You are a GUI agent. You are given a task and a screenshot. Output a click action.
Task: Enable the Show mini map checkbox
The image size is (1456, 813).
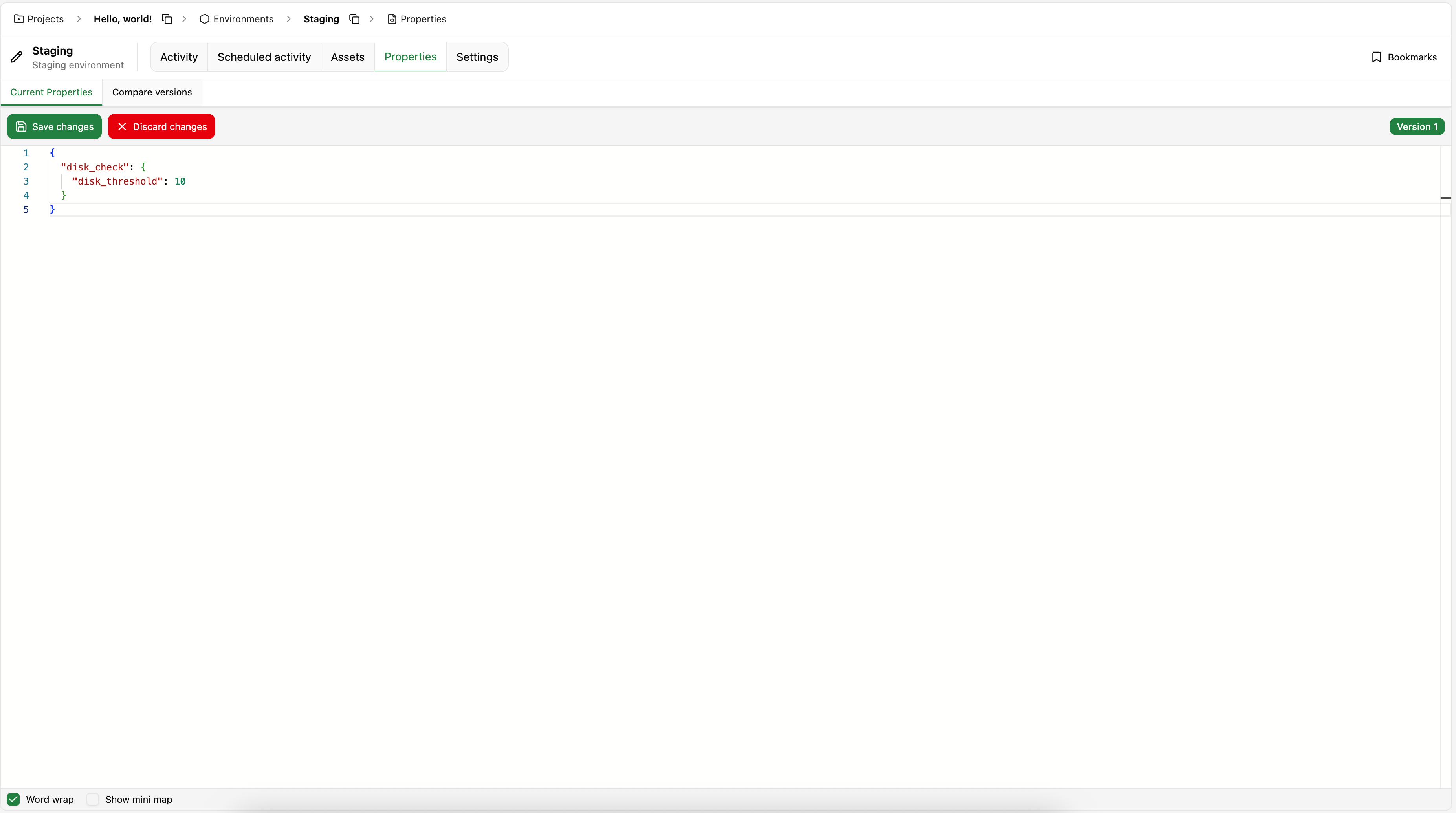[x=93, y=799]
